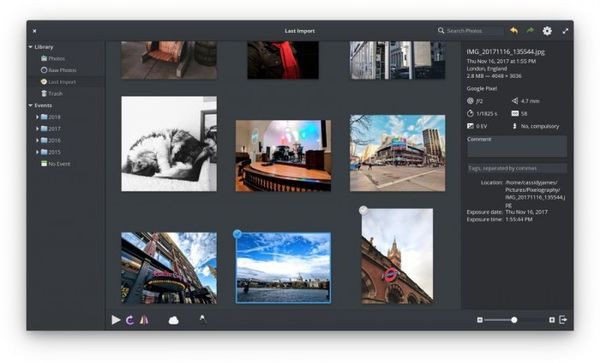Click the enhance icon in the bottom toolbar
600x363 pixels.
[202, 319]
